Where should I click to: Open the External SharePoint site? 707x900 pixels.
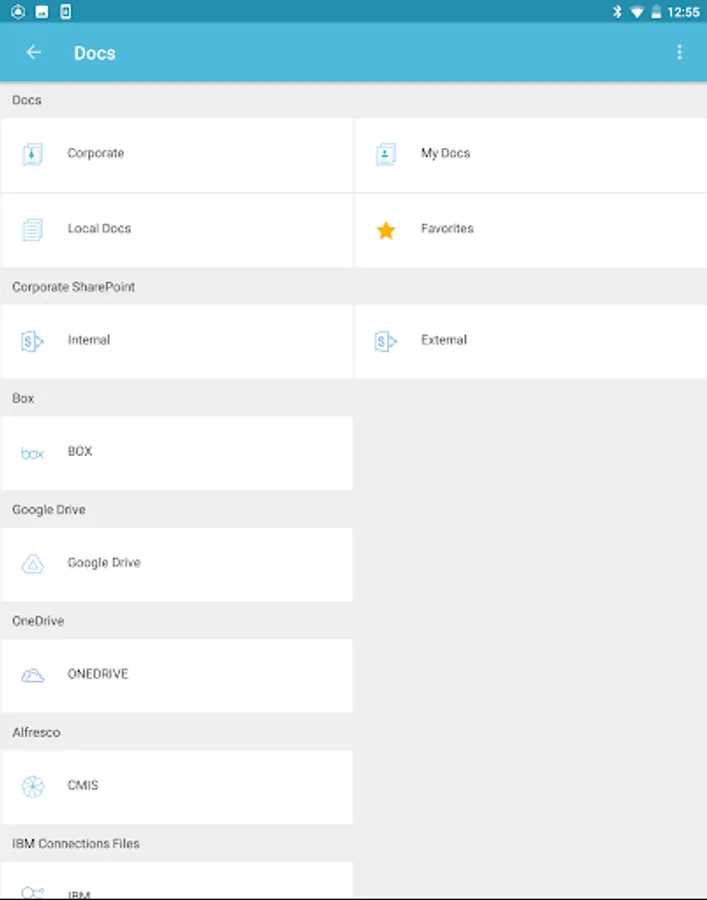(x=530, y=341)
